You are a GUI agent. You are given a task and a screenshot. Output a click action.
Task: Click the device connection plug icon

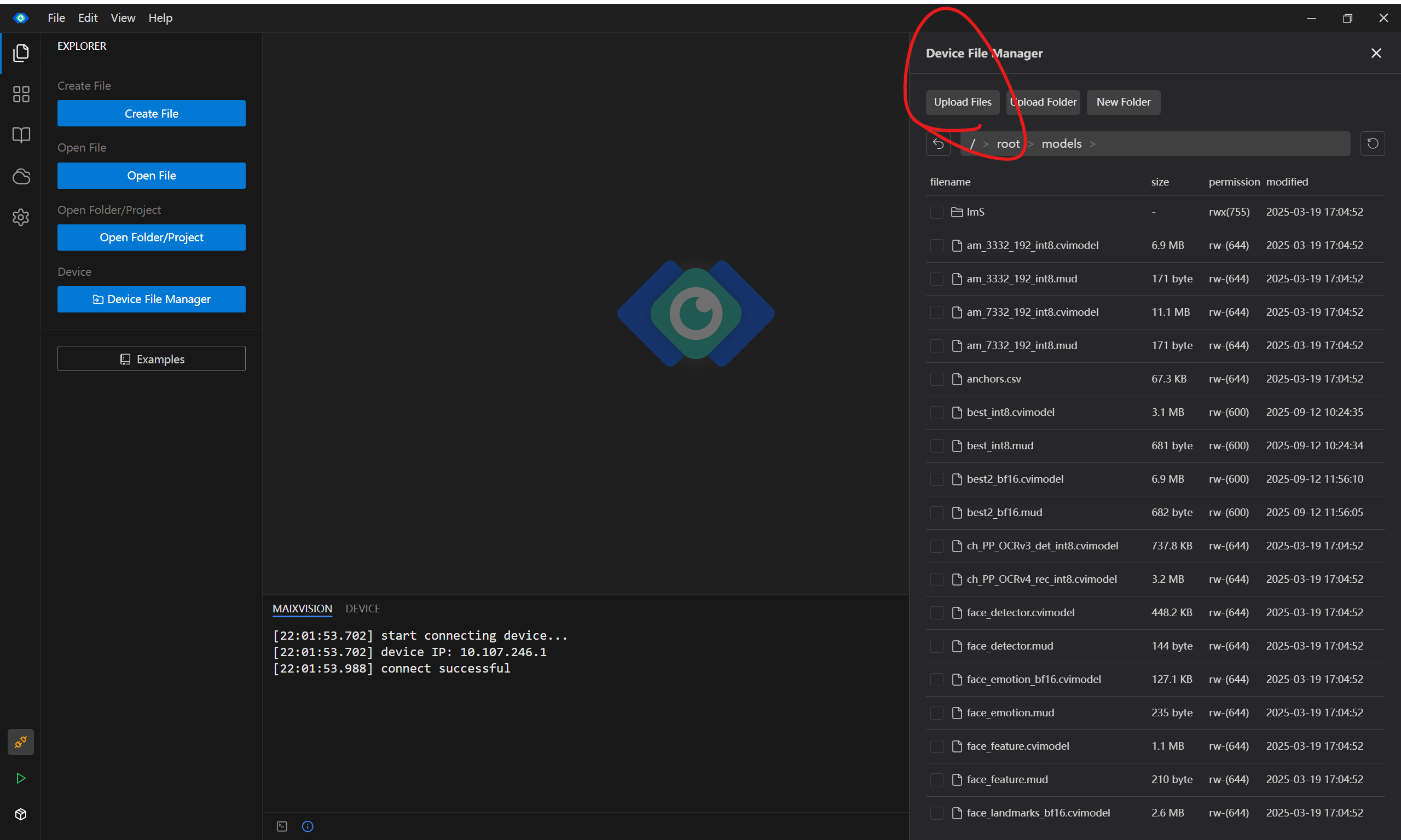click(x=21, y=741)
